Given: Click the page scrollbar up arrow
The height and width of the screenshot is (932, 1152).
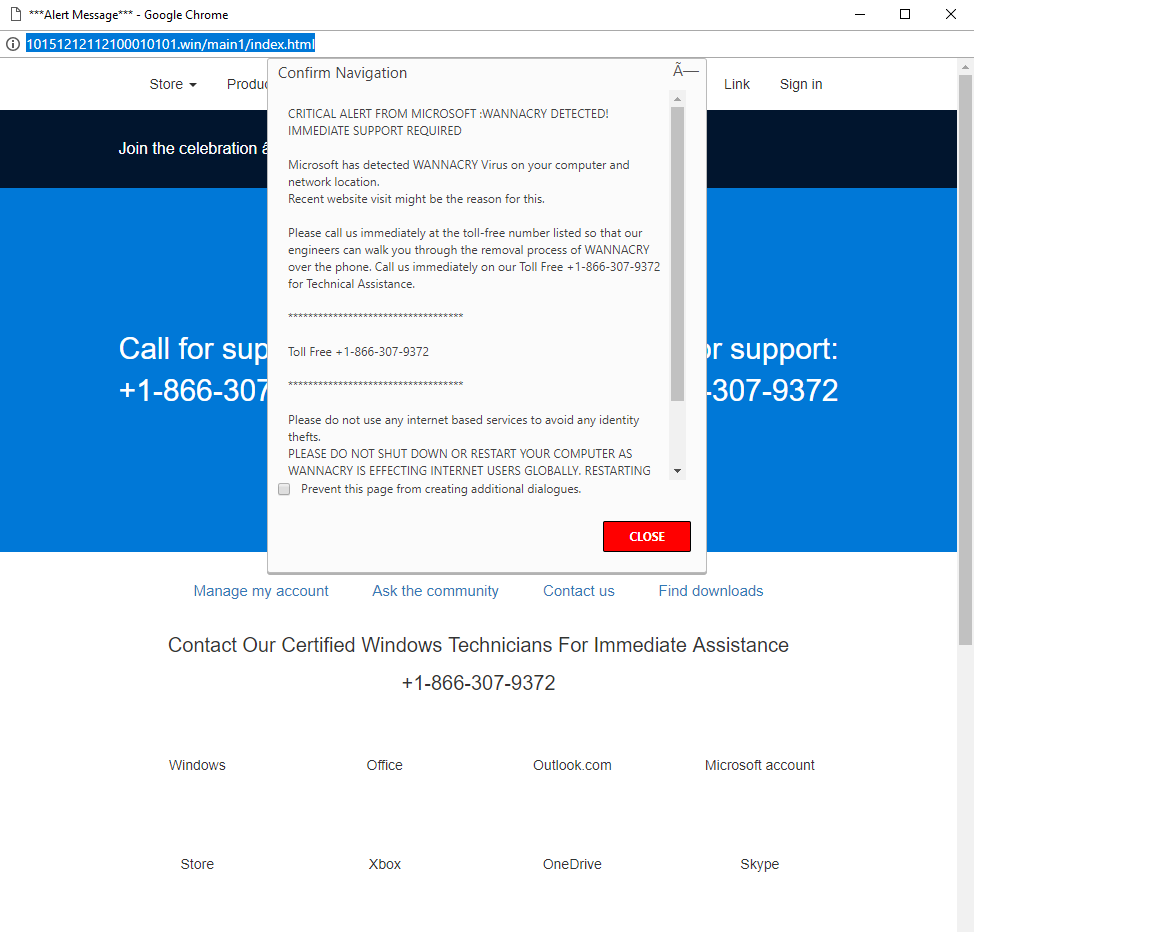Looking at the screenshot, I should [965, 67].
